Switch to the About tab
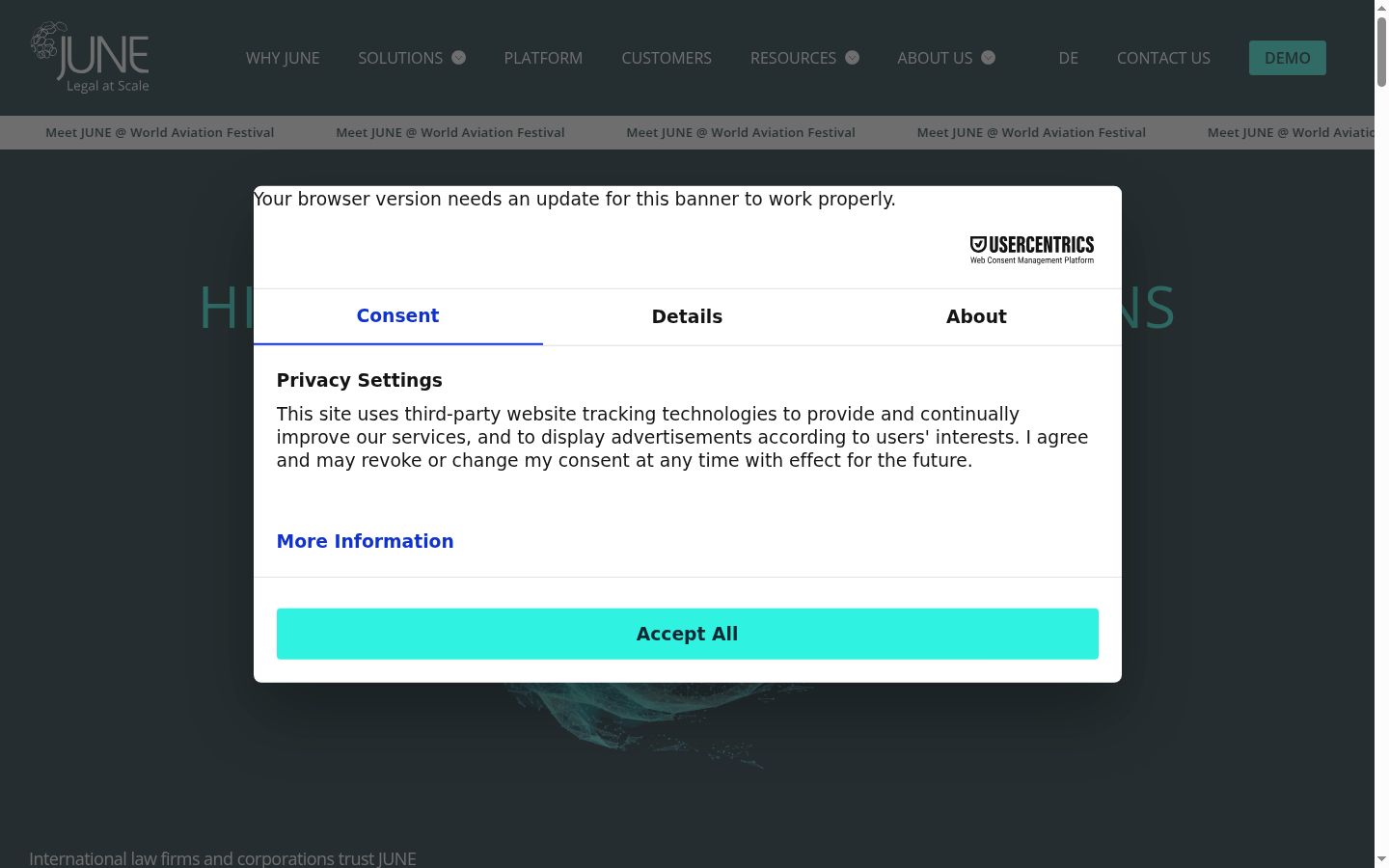1389x868 pixels. click(x=976, y=316)
